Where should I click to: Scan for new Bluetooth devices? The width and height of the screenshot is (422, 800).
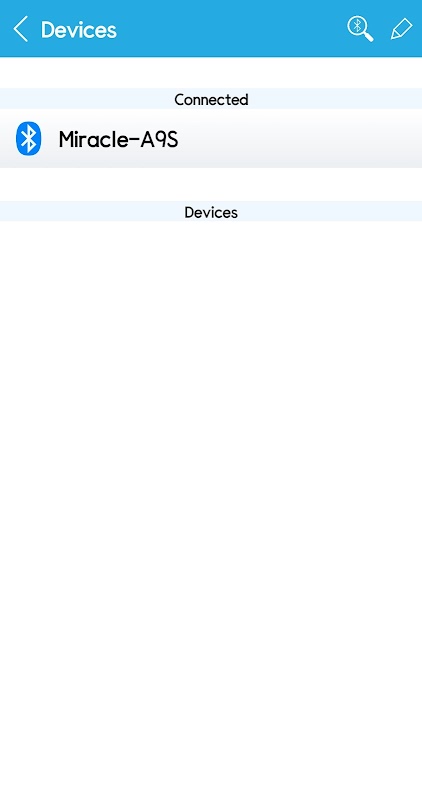click(360, 29)
